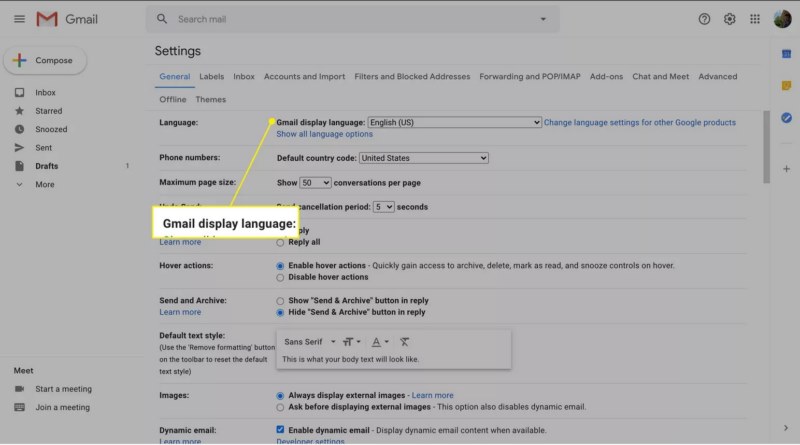This screenshot has width=800, height=445.
Task: Switch to the Inbox settings tab
Action: (244, 77)
